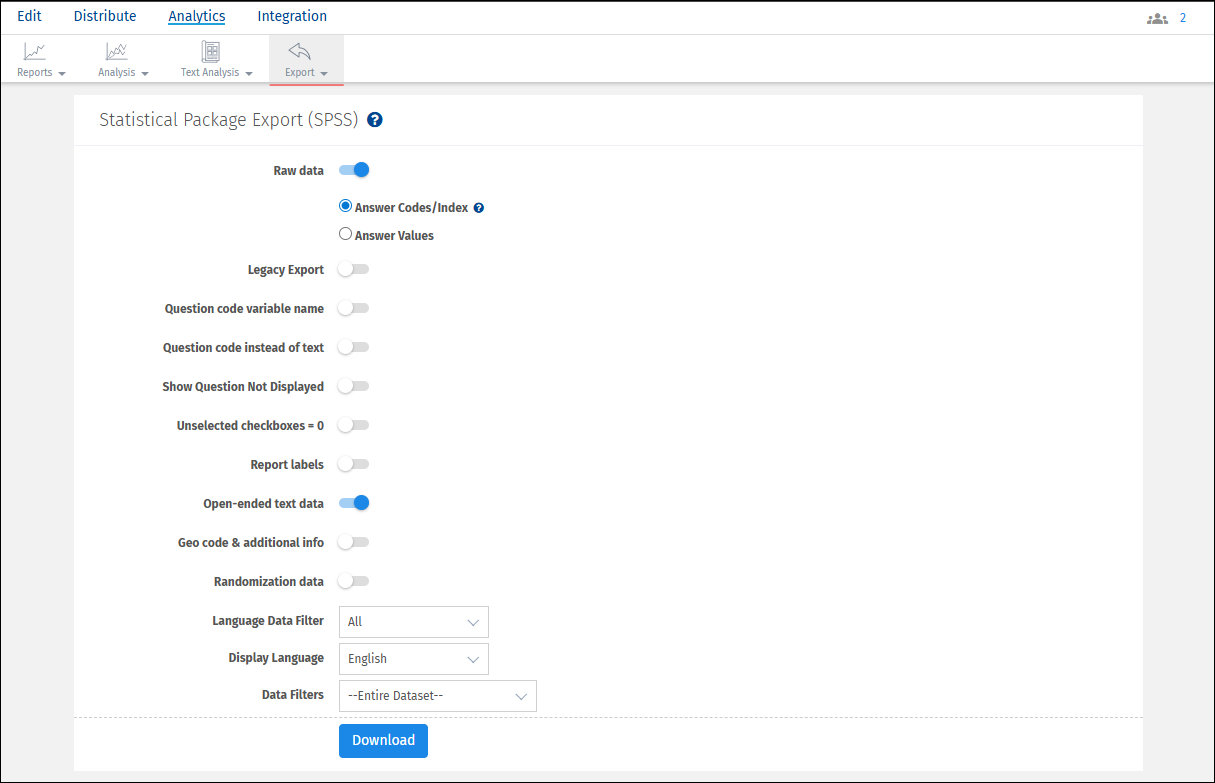Select the Answer Values radio button
1215x783 pixels.
pyautogui.click(x=345, y=233)
